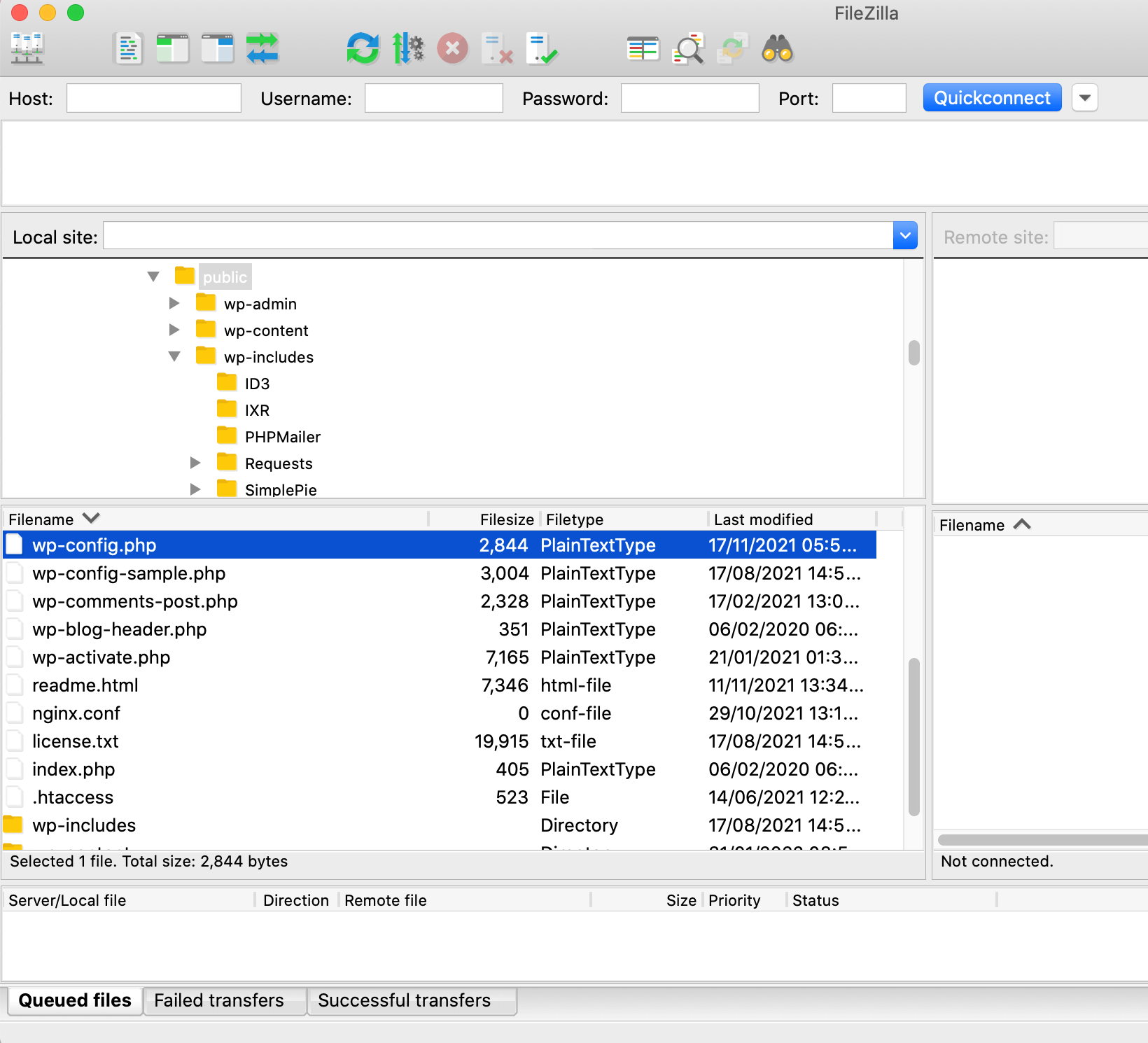Open the Local site path dropdown
Image resolution: width=1148 pixels, height=1043 pixels.
[x=905, y=235]
